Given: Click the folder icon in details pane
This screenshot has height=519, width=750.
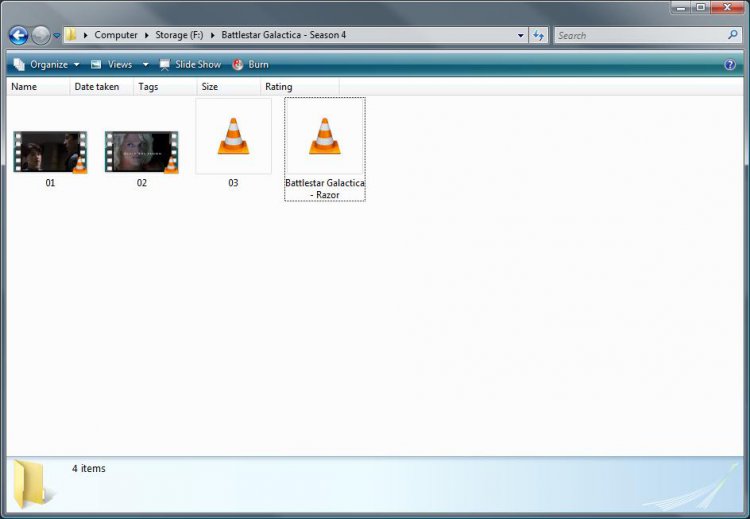Looking at the screenshot, I should [x=31, y=484].
